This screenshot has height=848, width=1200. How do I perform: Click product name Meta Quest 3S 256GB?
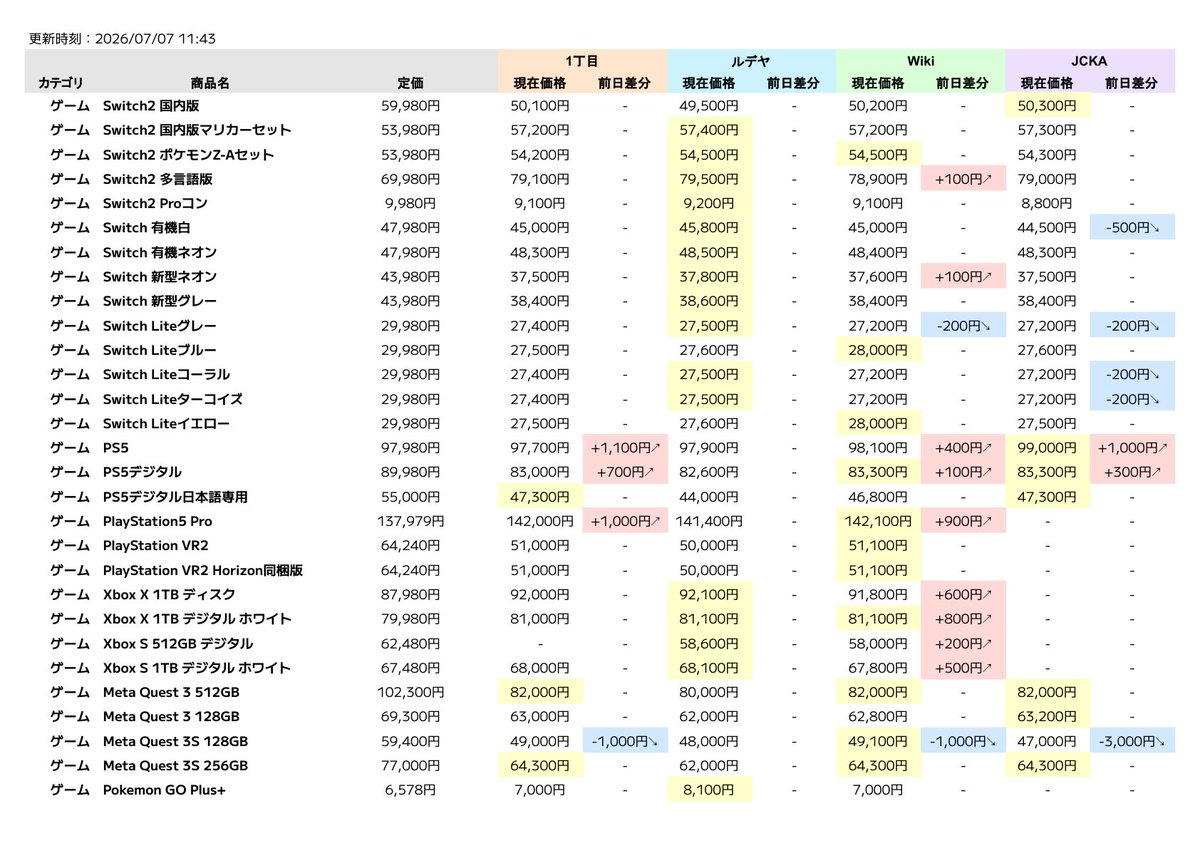pos(175,766)
